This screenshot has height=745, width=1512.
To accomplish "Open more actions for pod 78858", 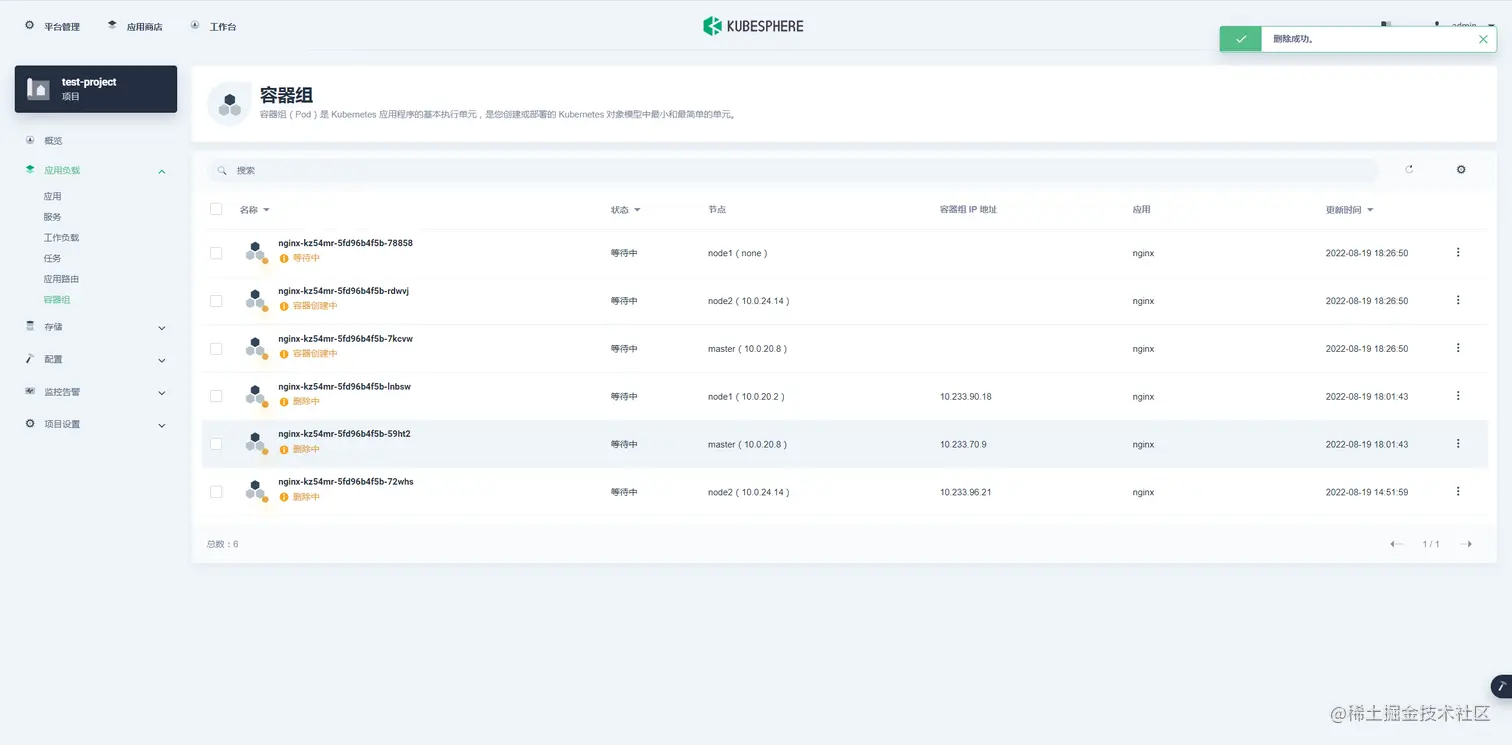I will click(x=1458, y=253).
